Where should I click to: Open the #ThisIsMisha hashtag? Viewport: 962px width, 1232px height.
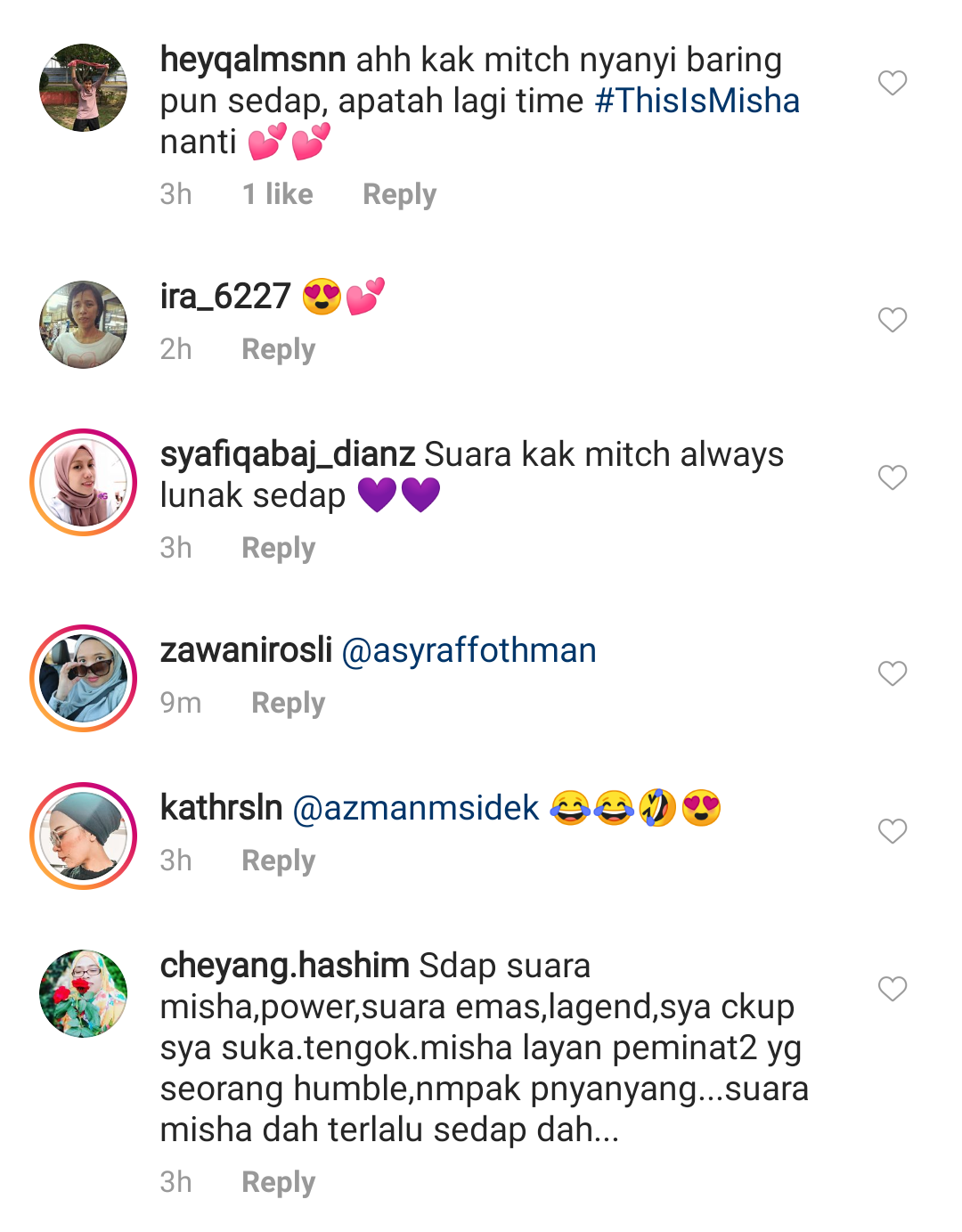(697, 101)
